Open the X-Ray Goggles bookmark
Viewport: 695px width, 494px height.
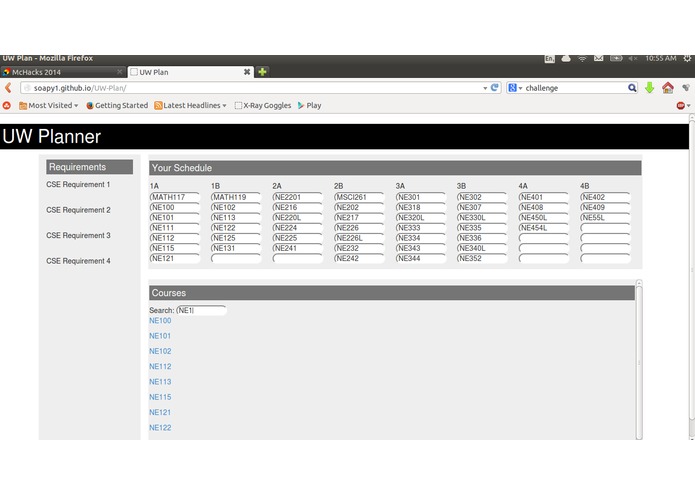click(x=263, y=105)
